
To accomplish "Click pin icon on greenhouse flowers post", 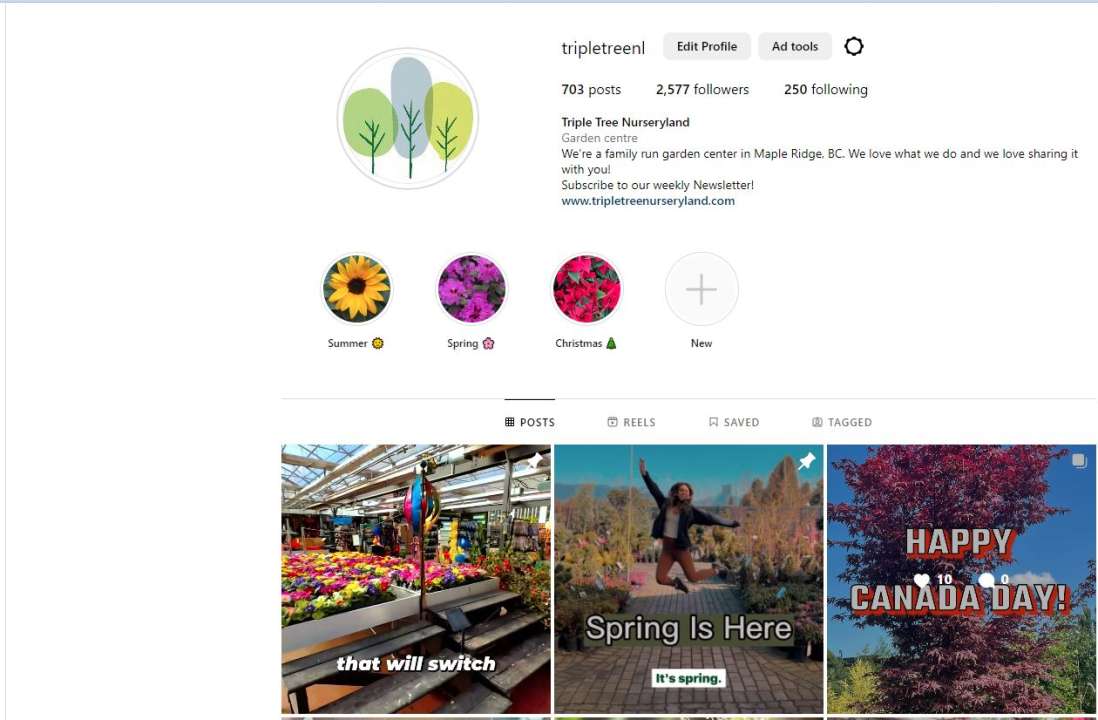I will 535,461.
